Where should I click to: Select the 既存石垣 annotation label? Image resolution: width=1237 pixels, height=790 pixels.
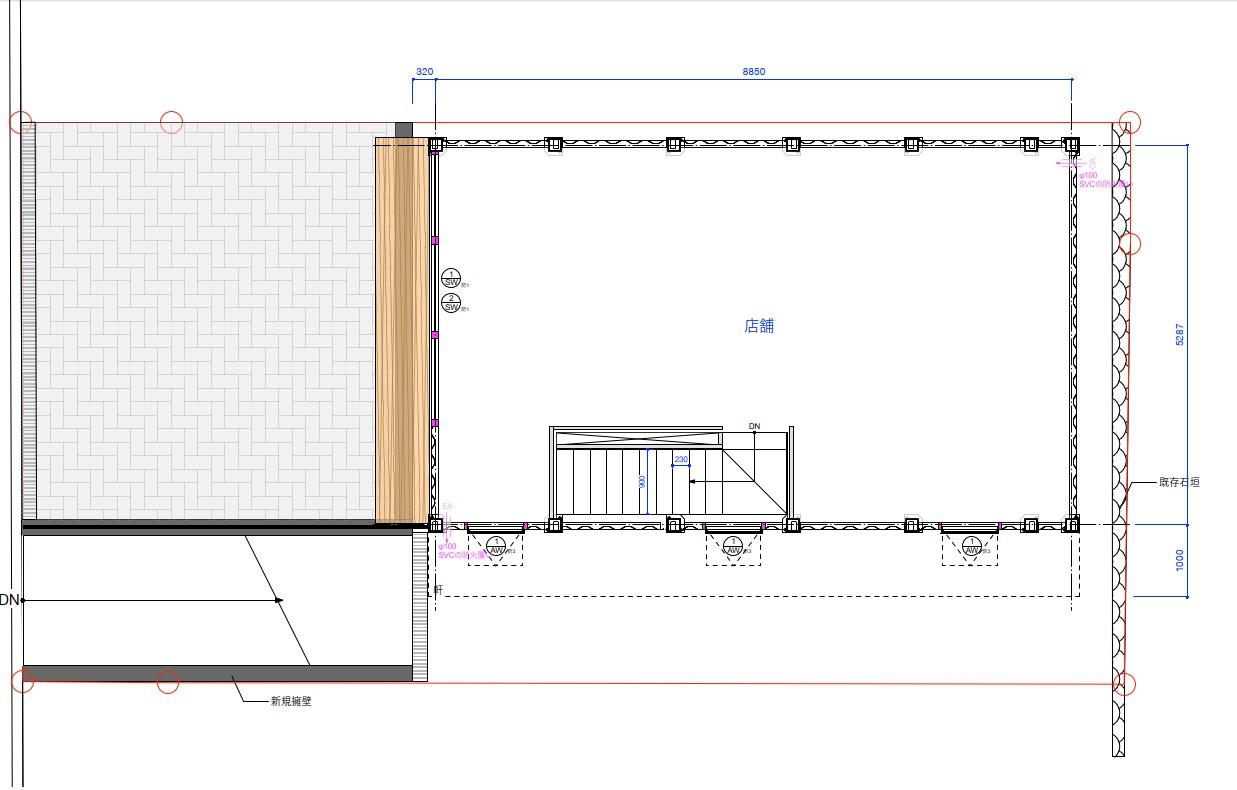(x=1179, y=482)
